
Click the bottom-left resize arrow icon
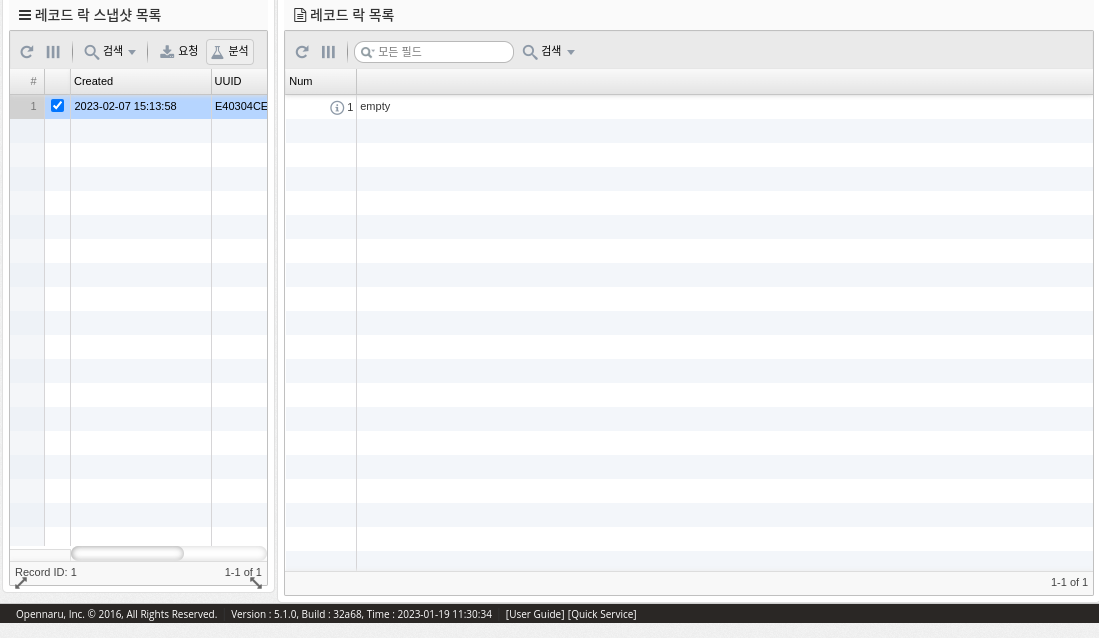click(21, 582)
